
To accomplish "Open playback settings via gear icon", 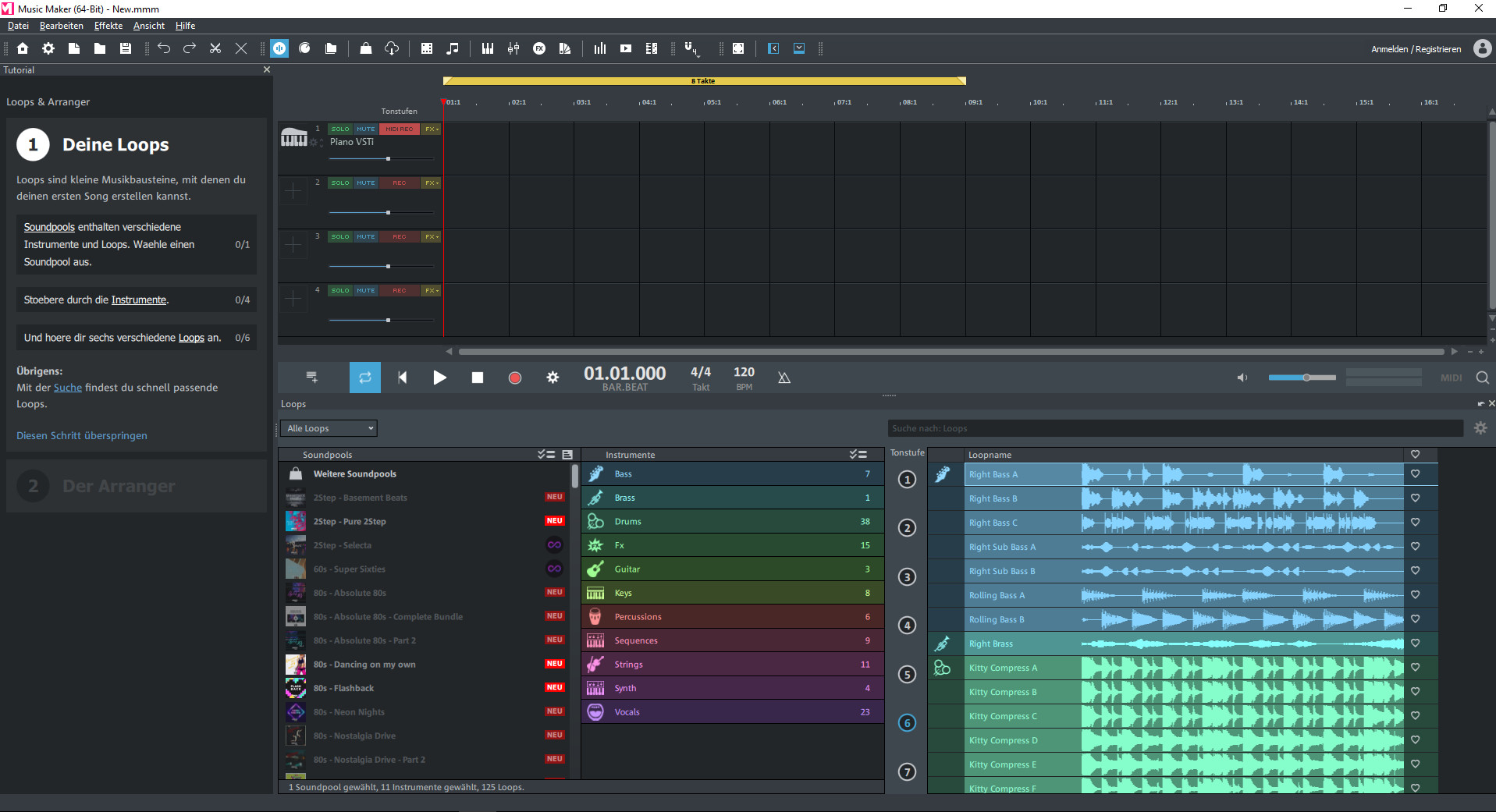I will 553,378.
